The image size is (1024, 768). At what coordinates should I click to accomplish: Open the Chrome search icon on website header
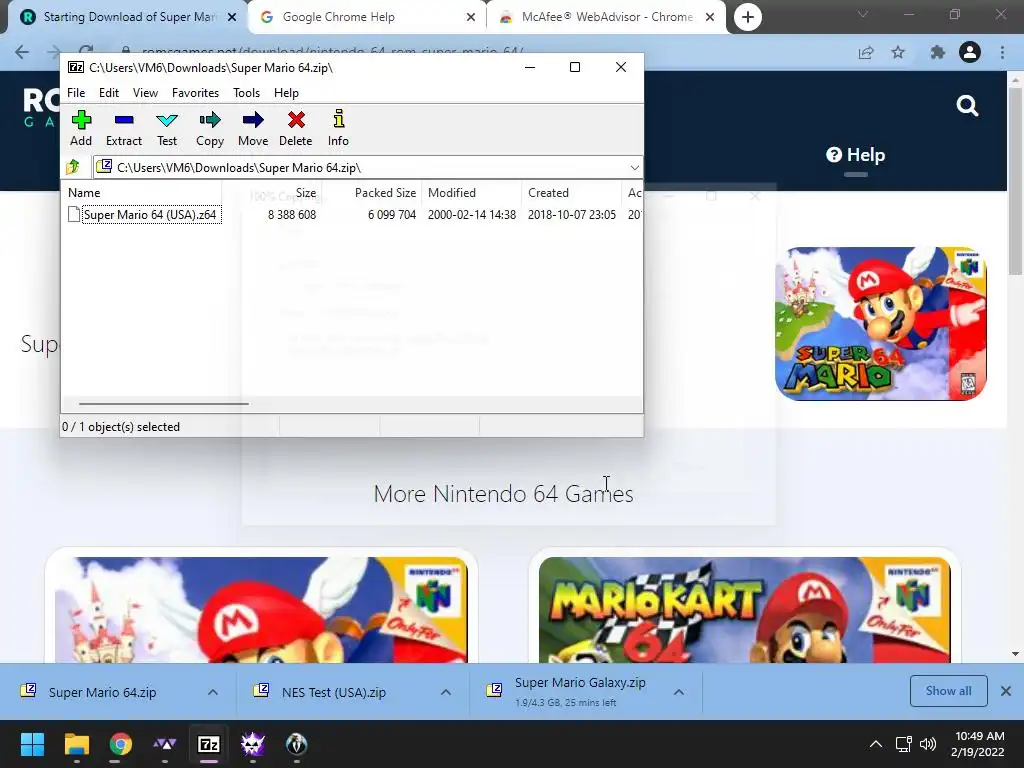click(x=967, y=105)
